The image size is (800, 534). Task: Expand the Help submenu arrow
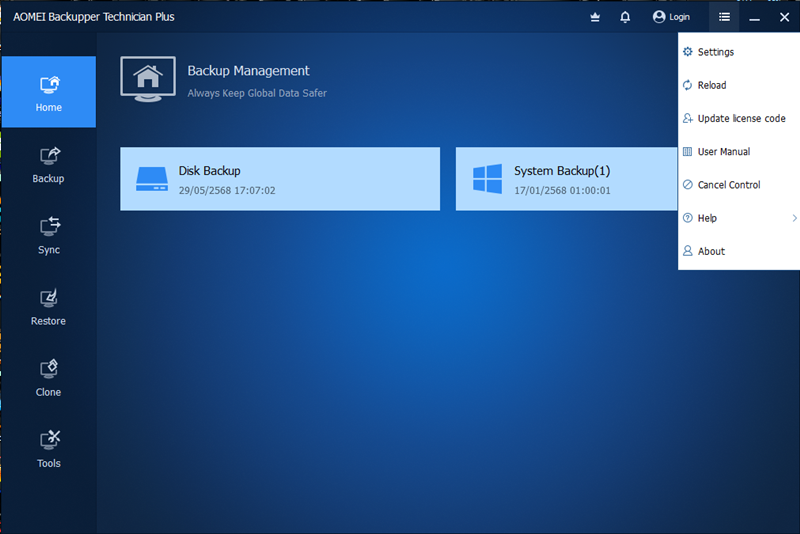pyautogui.click(x=794, y=218)
